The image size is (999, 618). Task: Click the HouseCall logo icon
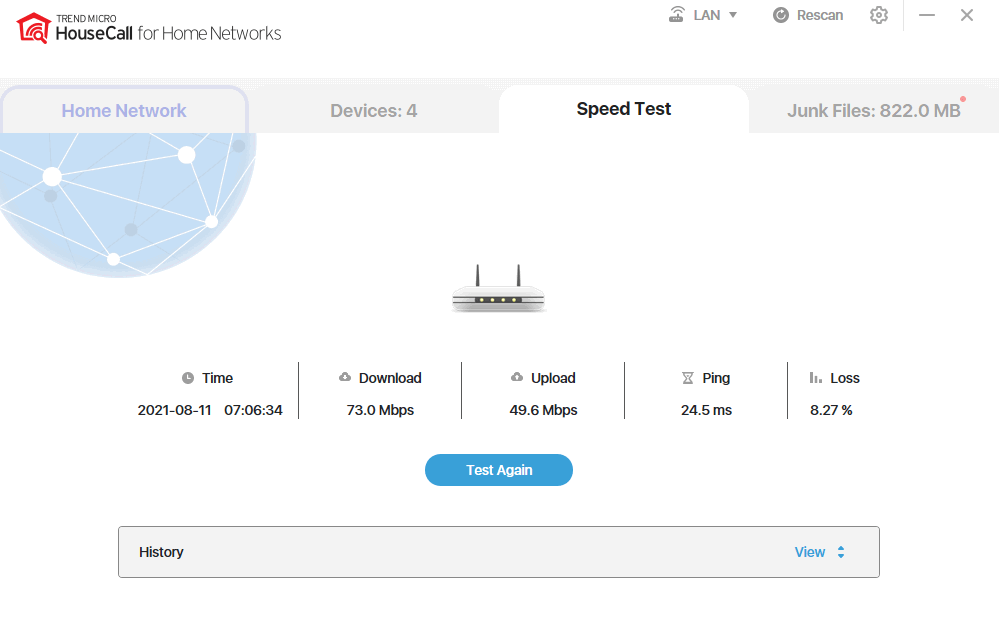tap(33, 28)
